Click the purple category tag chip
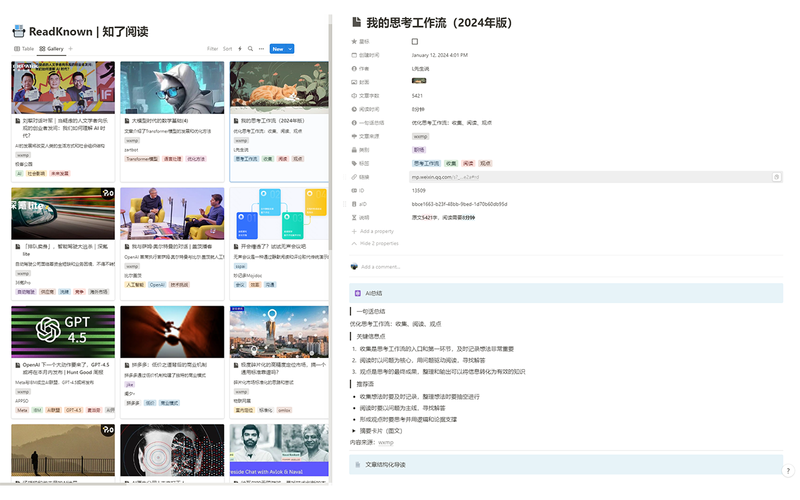800x500 pixels. click(419, 150)
